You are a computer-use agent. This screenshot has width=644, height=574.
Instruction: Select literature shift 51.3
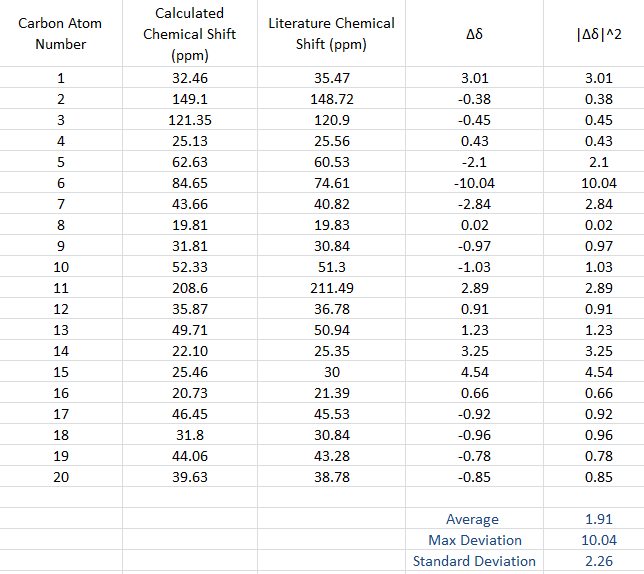[331, 266]
